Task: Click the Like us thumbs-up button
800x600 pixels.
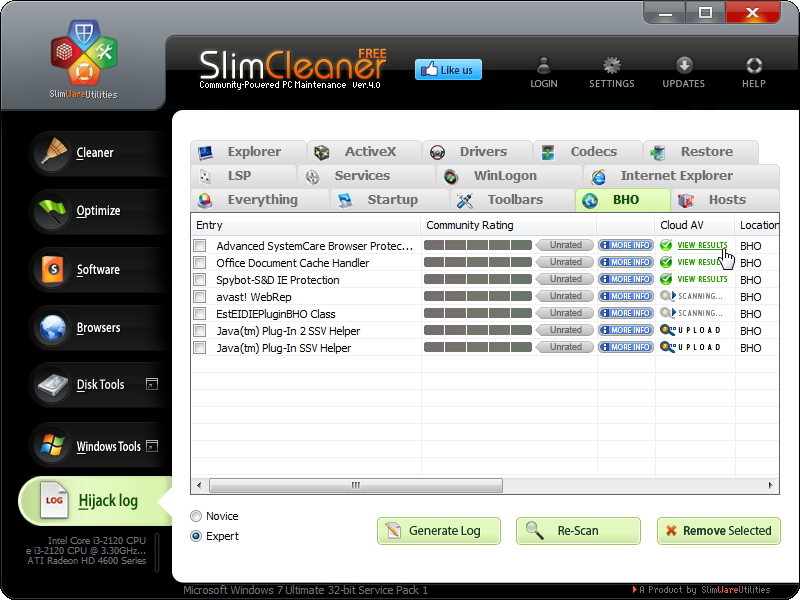Action: click(x=448, y=69)
